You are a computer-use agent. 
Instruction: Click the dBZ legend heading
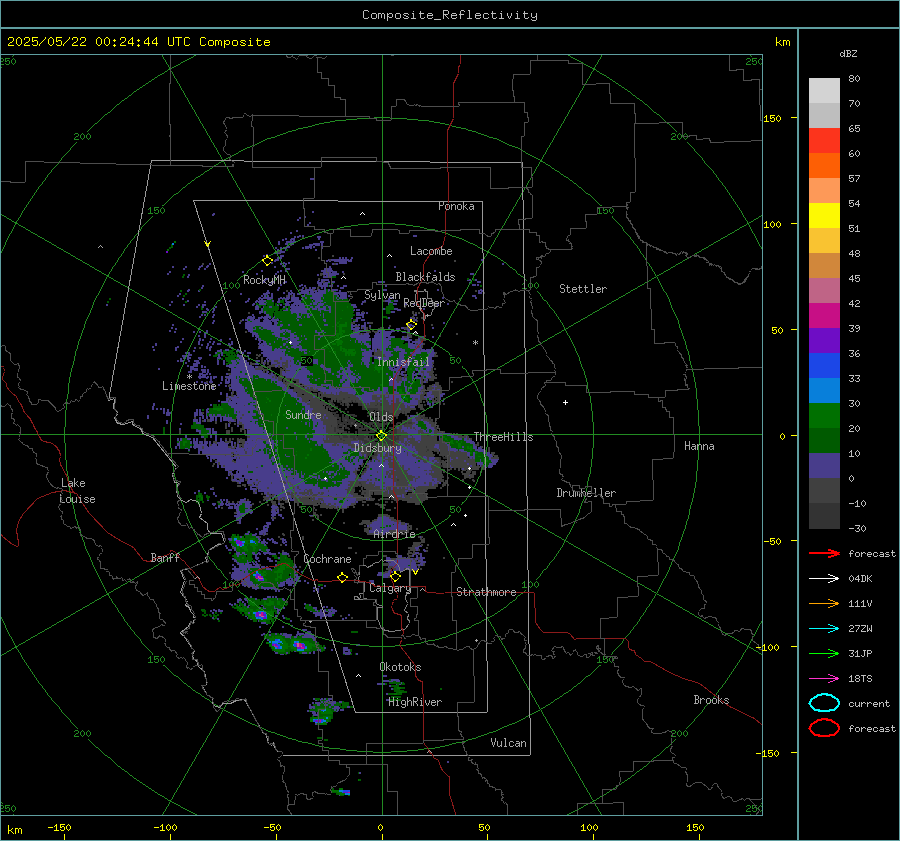tap(848, 54)
